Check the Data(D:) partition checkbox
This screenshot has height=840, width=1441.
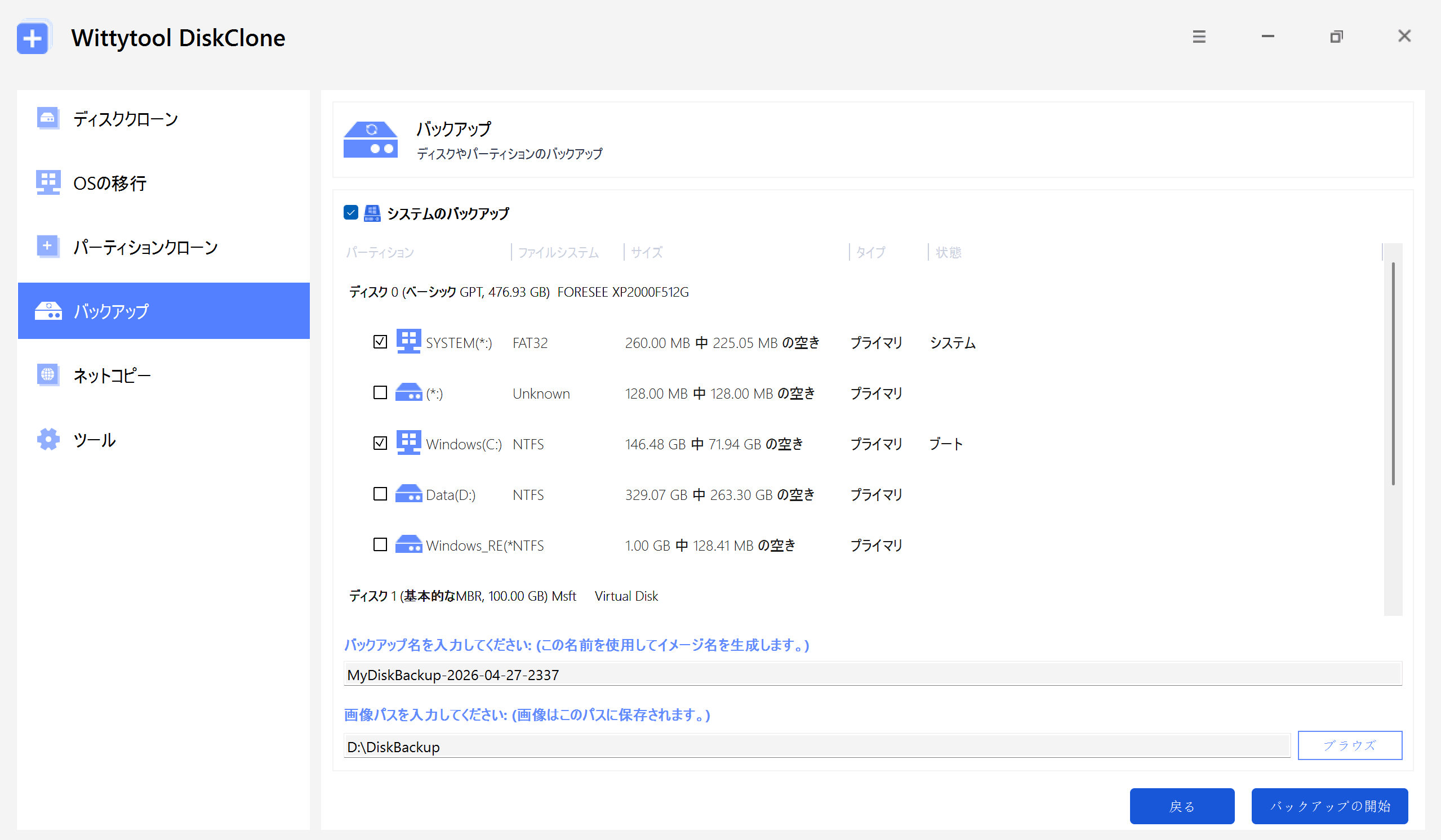(380, 494)
